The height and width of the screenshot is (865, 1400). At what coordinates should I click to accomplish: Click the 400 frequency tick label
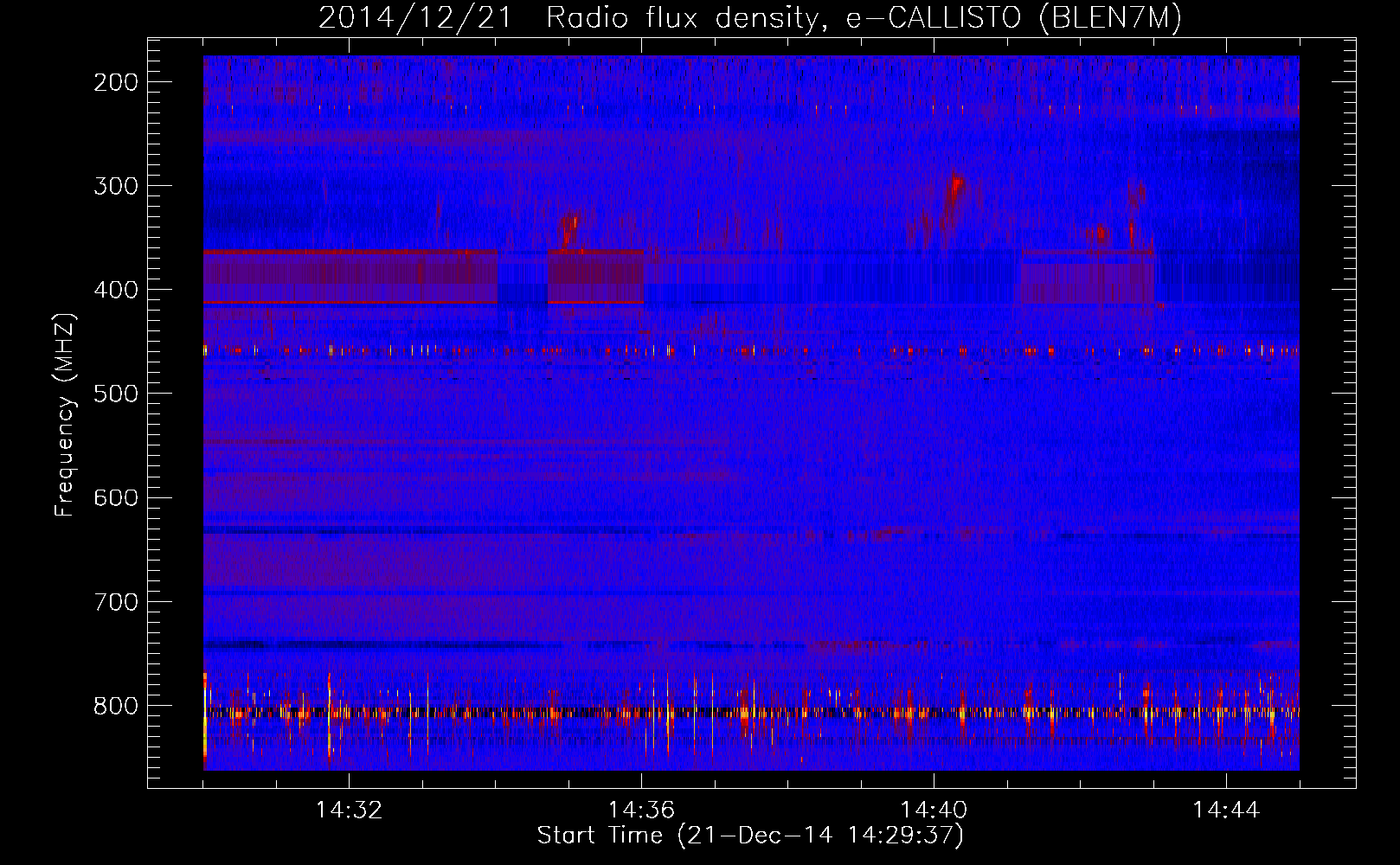tap(116, 290)
